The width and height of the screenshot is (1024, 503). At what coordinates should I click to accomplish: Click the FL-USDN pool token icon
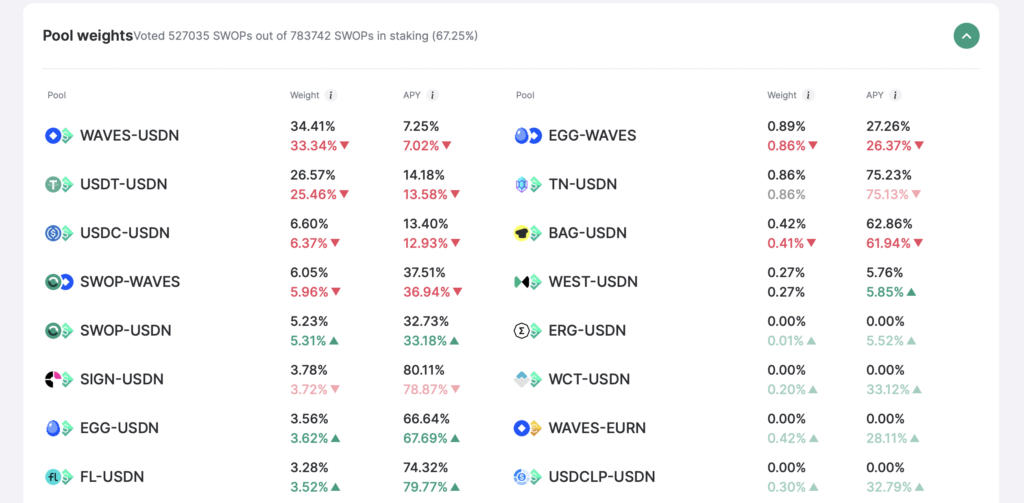pyautogui.click(x=59, y=477)
